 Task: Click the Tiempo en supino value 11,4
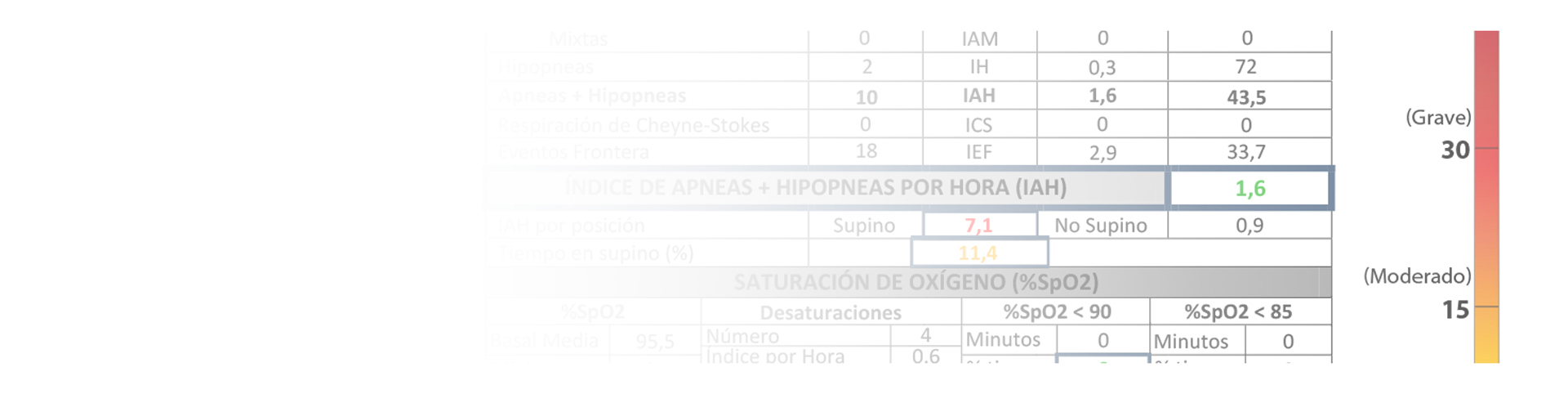978,253
